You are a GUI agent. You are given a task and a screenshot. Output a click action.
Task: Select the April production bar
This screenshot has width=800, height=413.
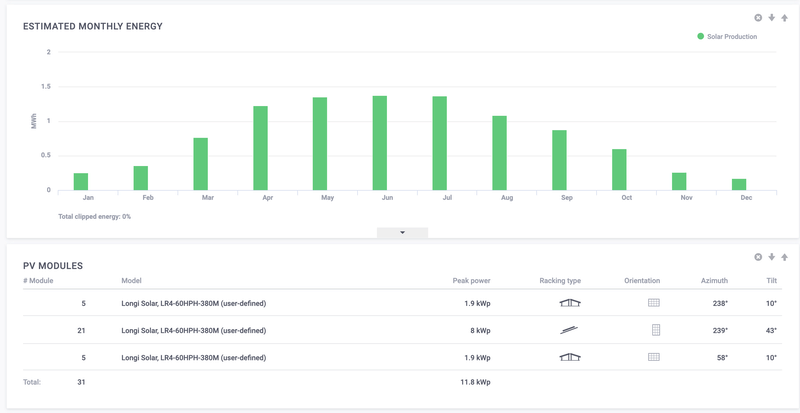click(260, 148)
